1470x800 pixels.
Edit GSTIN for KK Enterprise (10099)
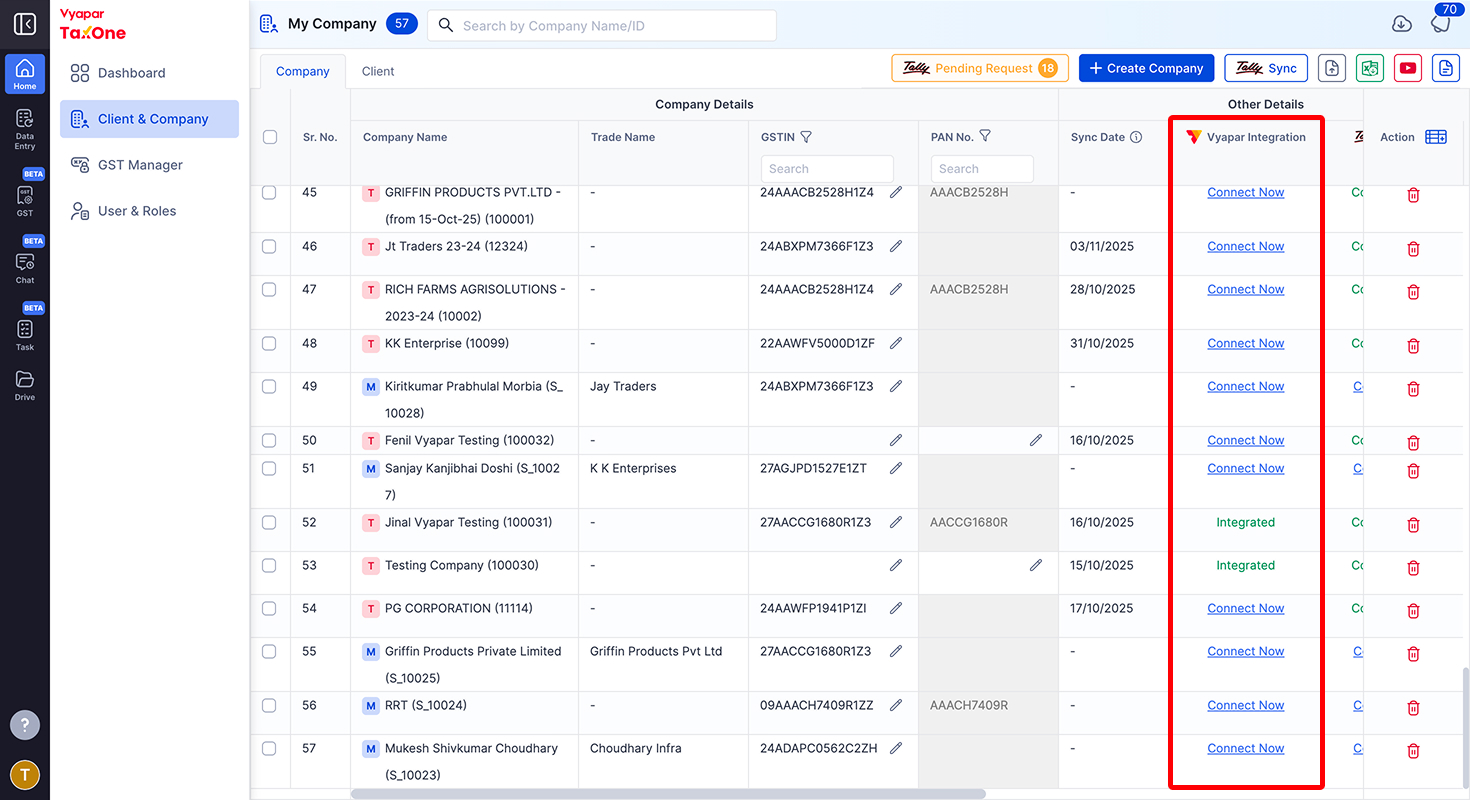[896, 343]
